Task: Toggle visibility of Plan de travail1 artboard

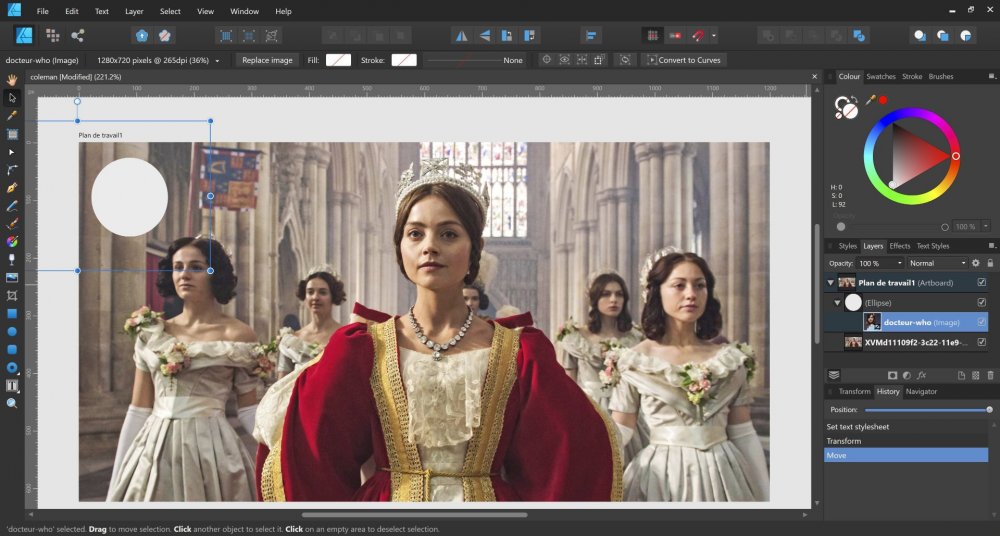Action: click(x=981, y=282)
